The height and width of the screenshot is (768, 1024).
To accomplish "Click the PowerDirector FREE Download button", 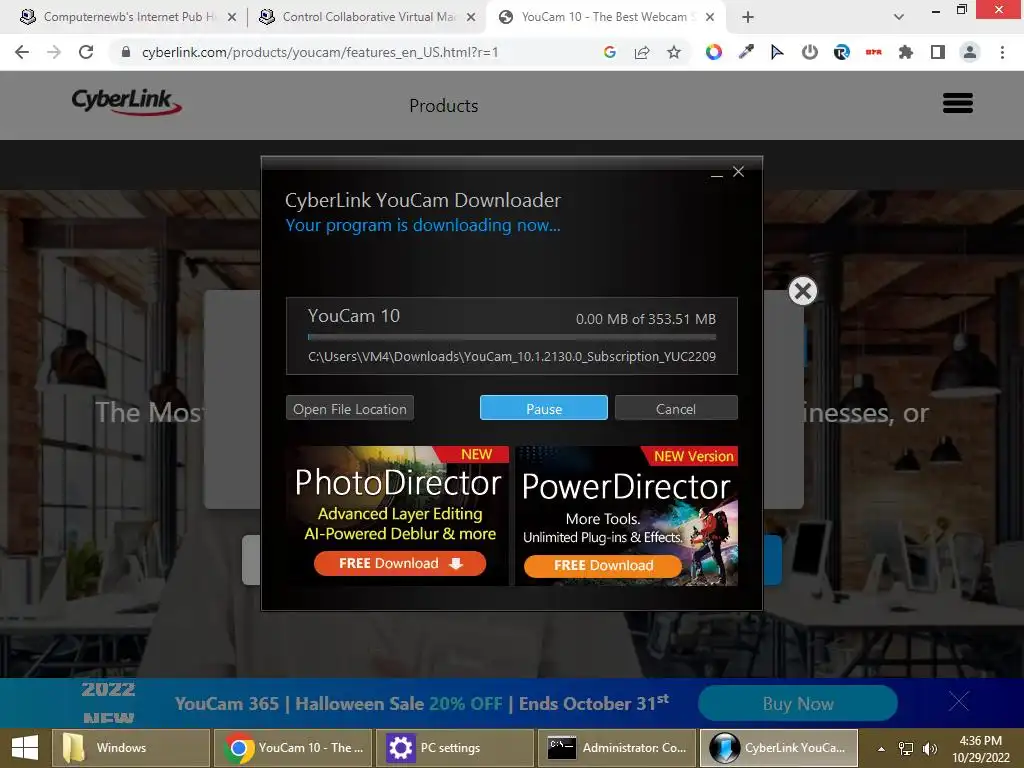I will click(x=603, y=566).
